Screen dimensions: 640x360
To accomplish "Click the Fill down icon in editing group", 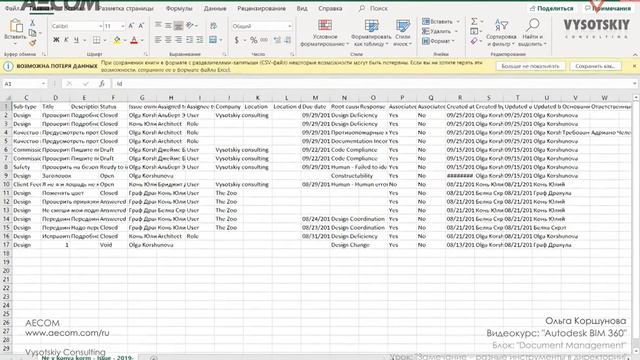I will [474, 31].
